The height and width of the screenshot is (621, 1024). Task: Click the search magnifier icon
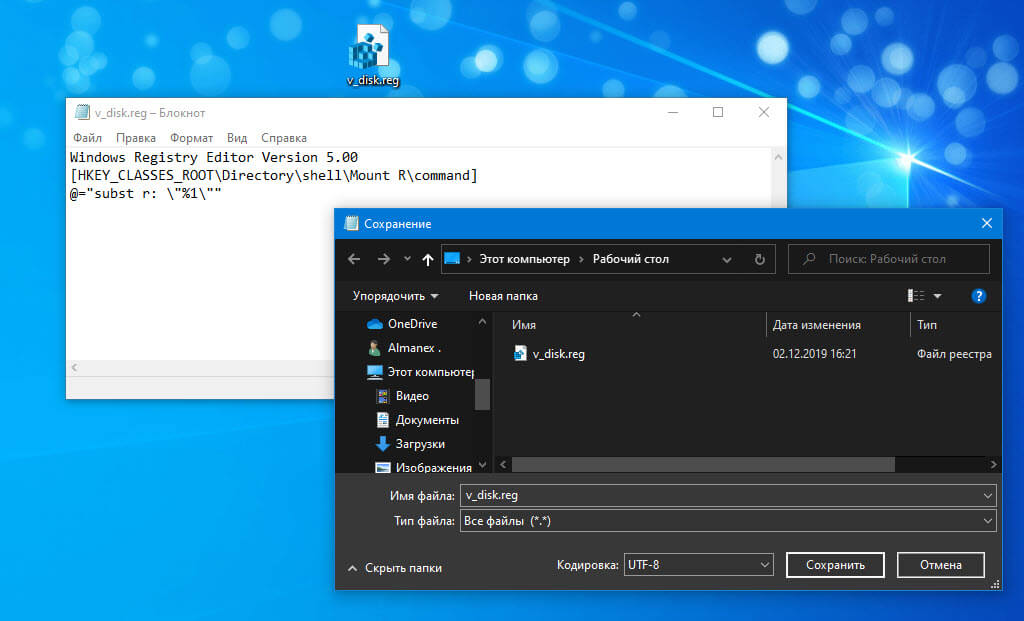tap(809, 259)
